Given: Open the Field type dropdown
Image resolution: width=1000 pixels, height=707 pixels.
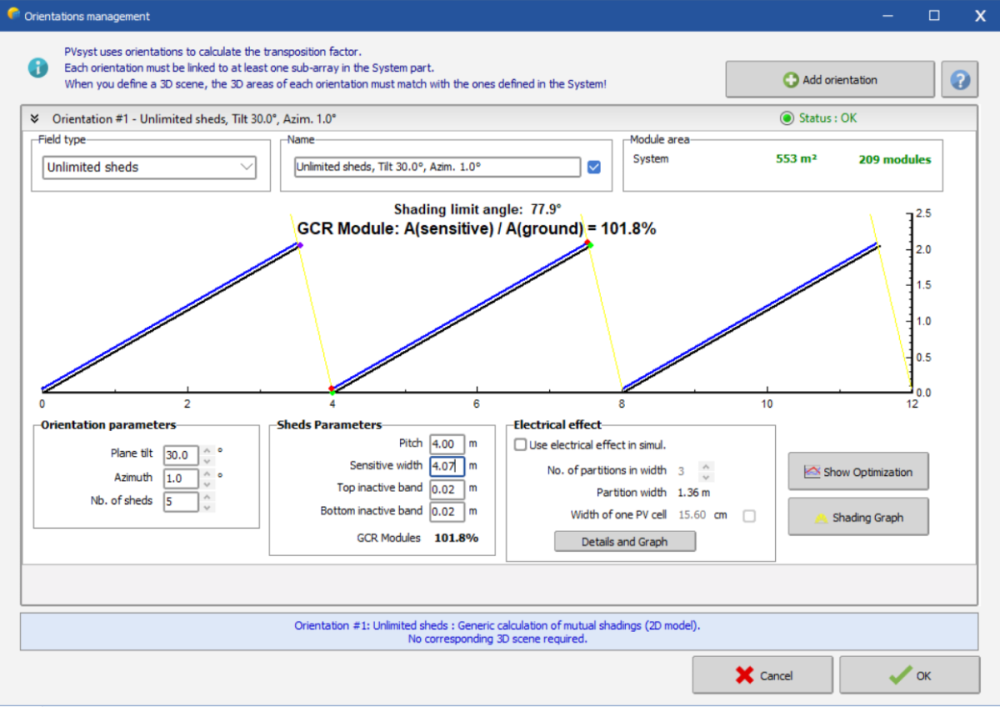Looking at the screenshot, I should [150, 167].
